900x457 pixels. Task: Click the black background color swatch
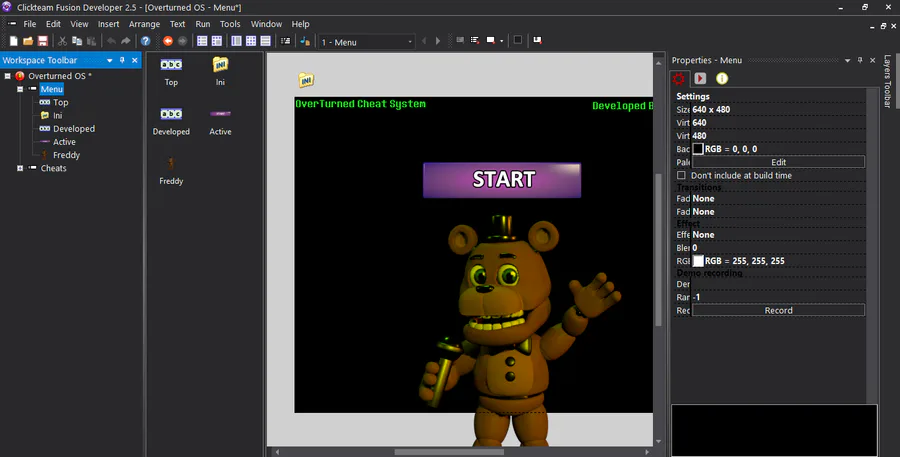[698, 149]
